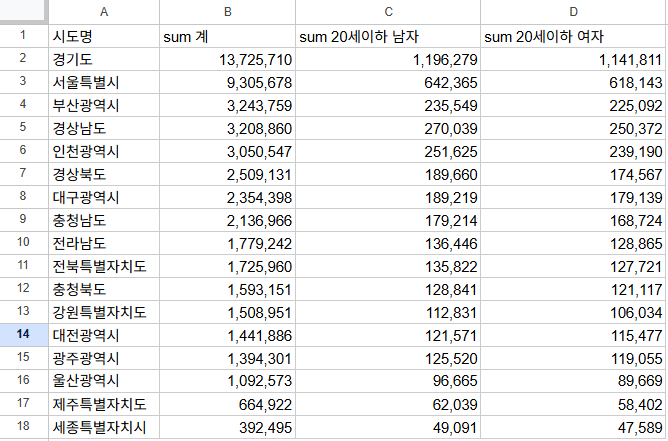The height and width of the screenshot is (441, 668).
Task: Click the select-all corner box
Action: point(24,12)
